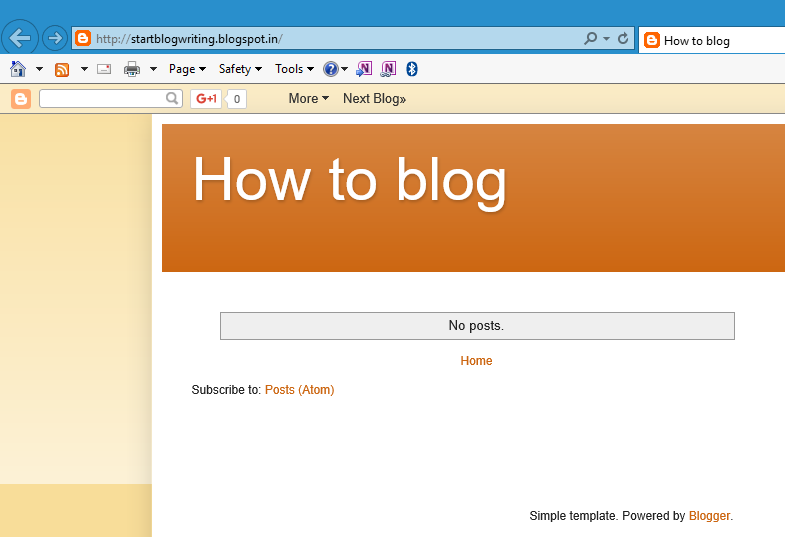Click the G+1 count bubble showing 0

coord(236,99)
